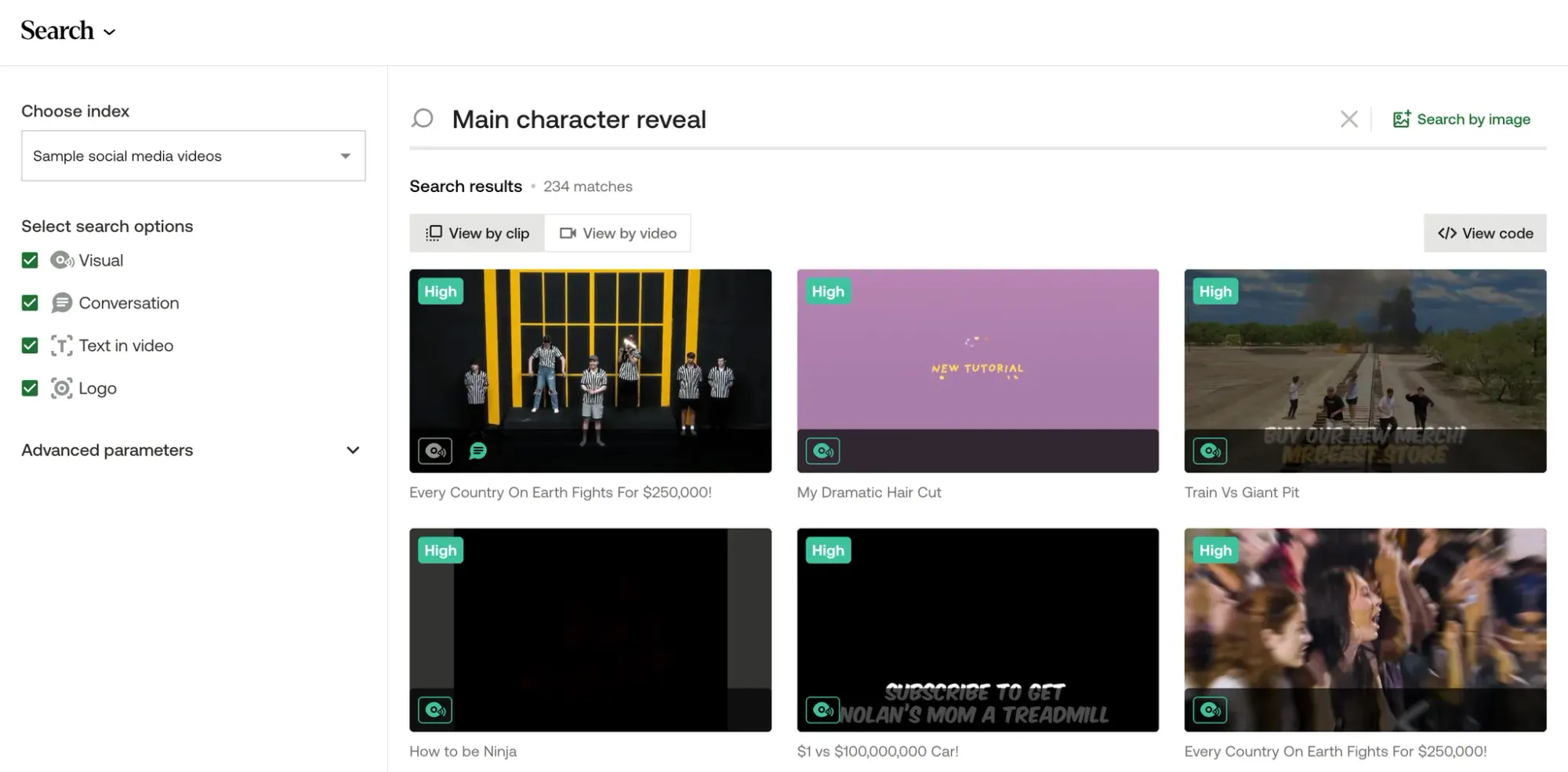Image resolution: width=1568 pixels, height=772 pixels.
Task: Open the Train Vs Giant Pit thumbnail
Action: click(x=1365, y=371)
